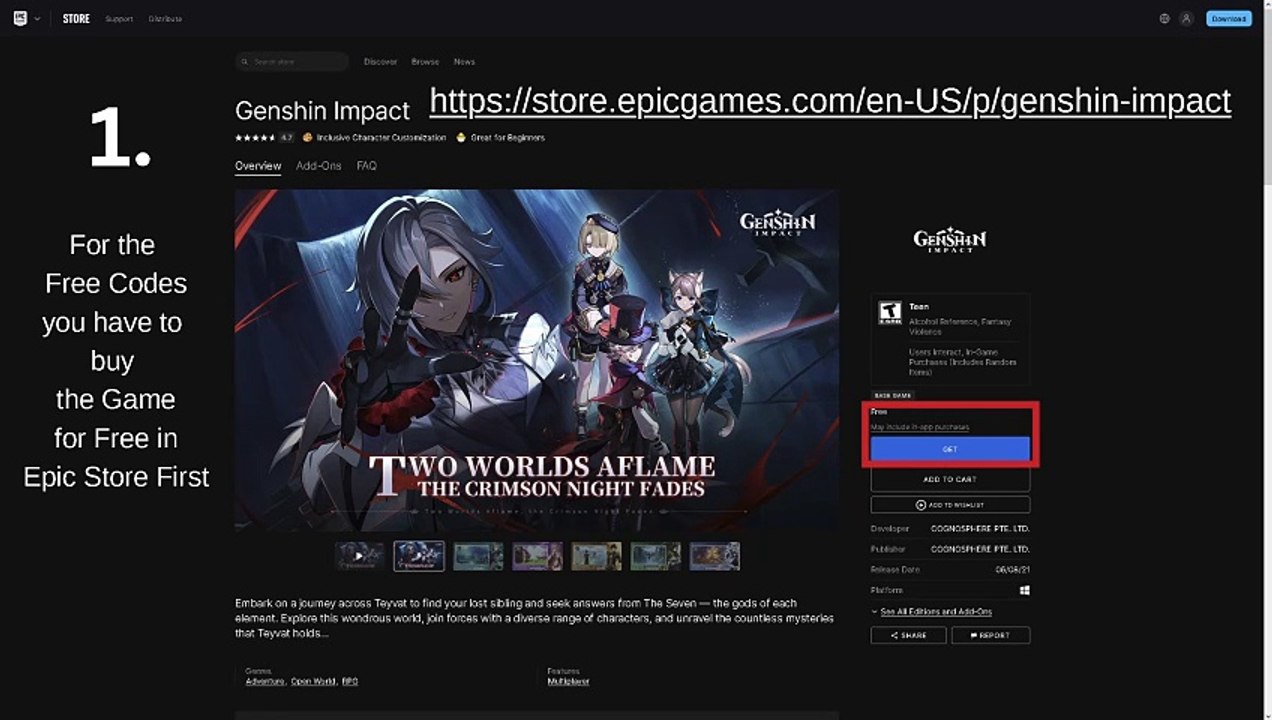Click the ESRB Teen rating icon

(889, 313)
